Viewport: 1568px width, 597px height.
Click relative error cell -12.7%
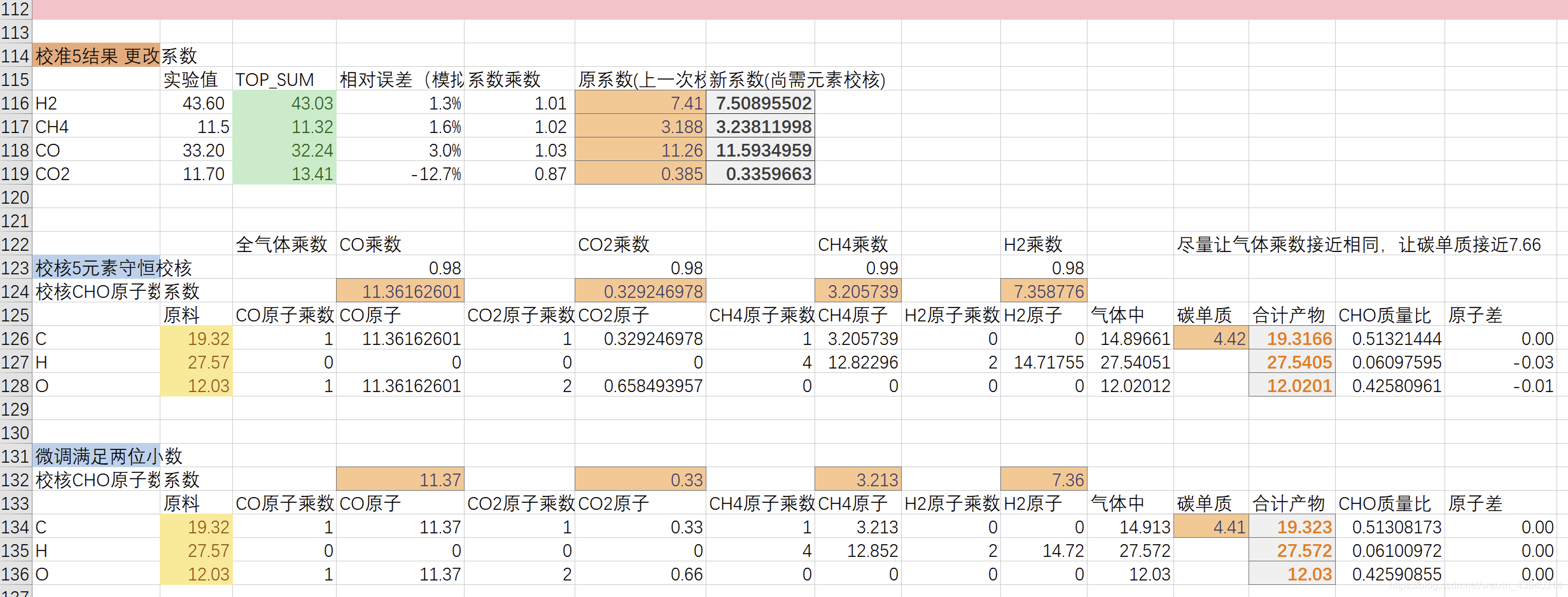(x=400, y=174)
